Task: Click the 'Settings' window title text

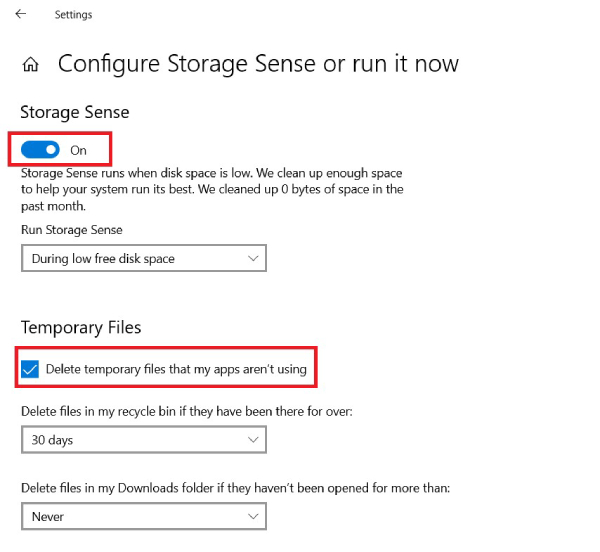Action: click(x=75, y=14)
